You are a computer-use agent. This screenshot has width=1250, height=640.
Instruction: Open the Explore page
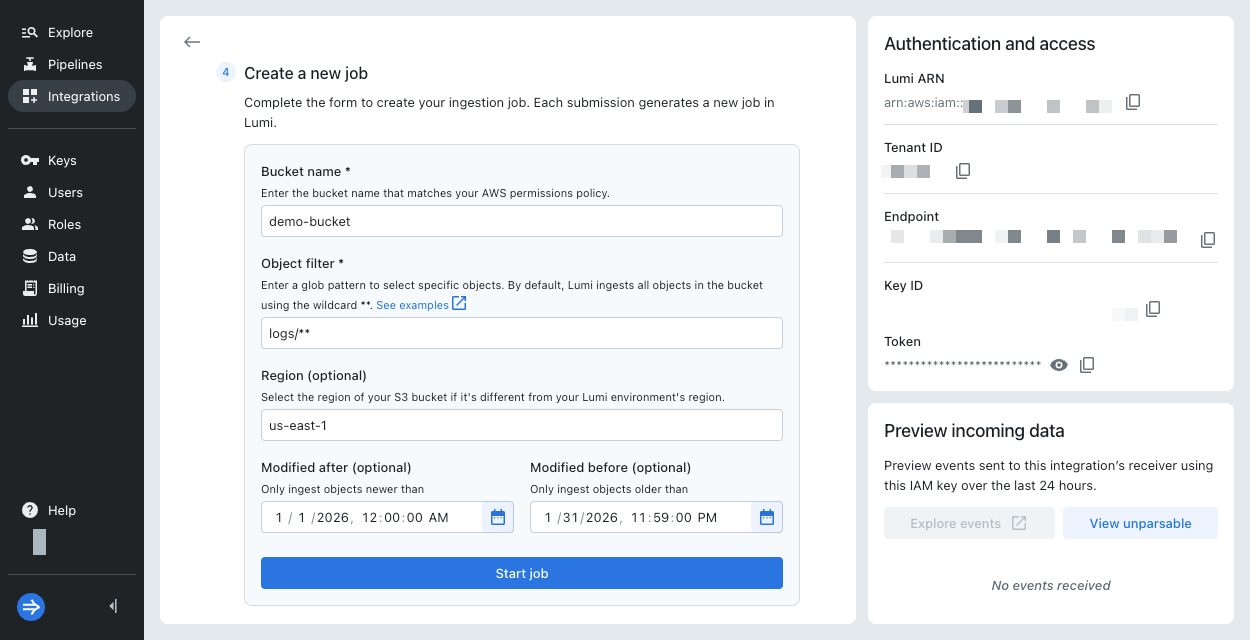[70, 32]
